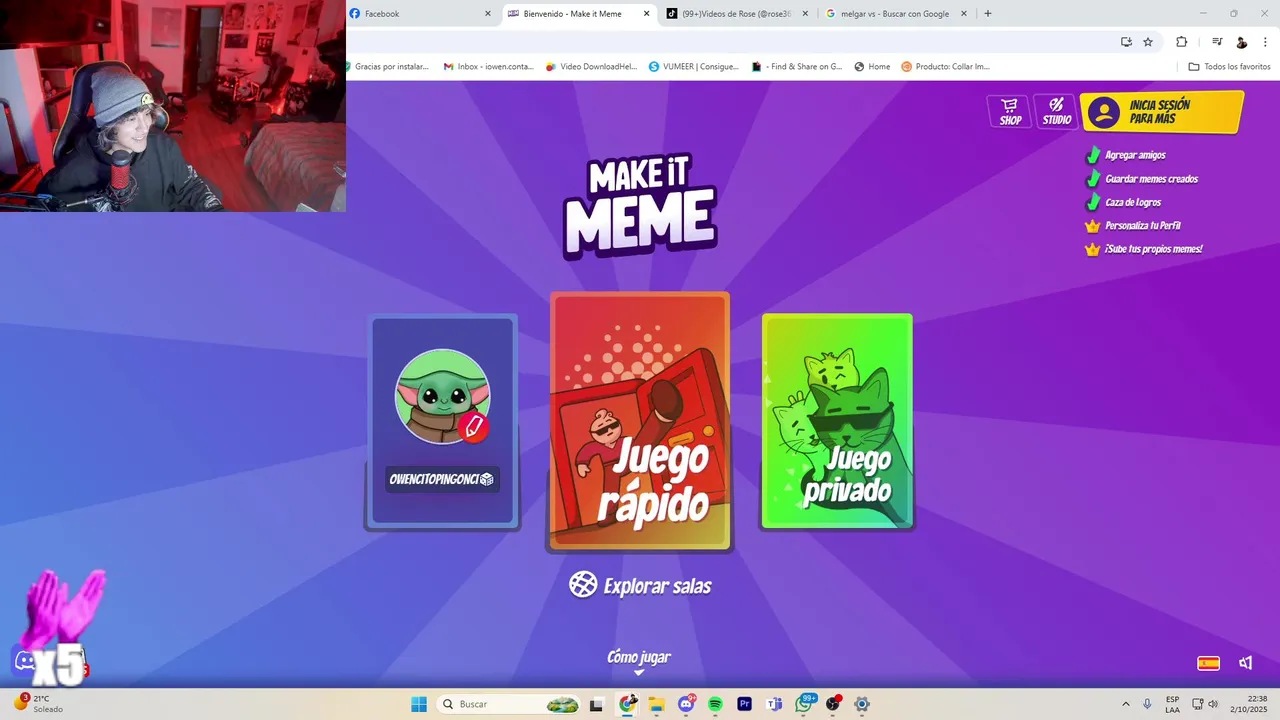Screen dimensions: 1280x720
Task: Click the OWENCITOPINGONCI username field
Action: point(442,480)
